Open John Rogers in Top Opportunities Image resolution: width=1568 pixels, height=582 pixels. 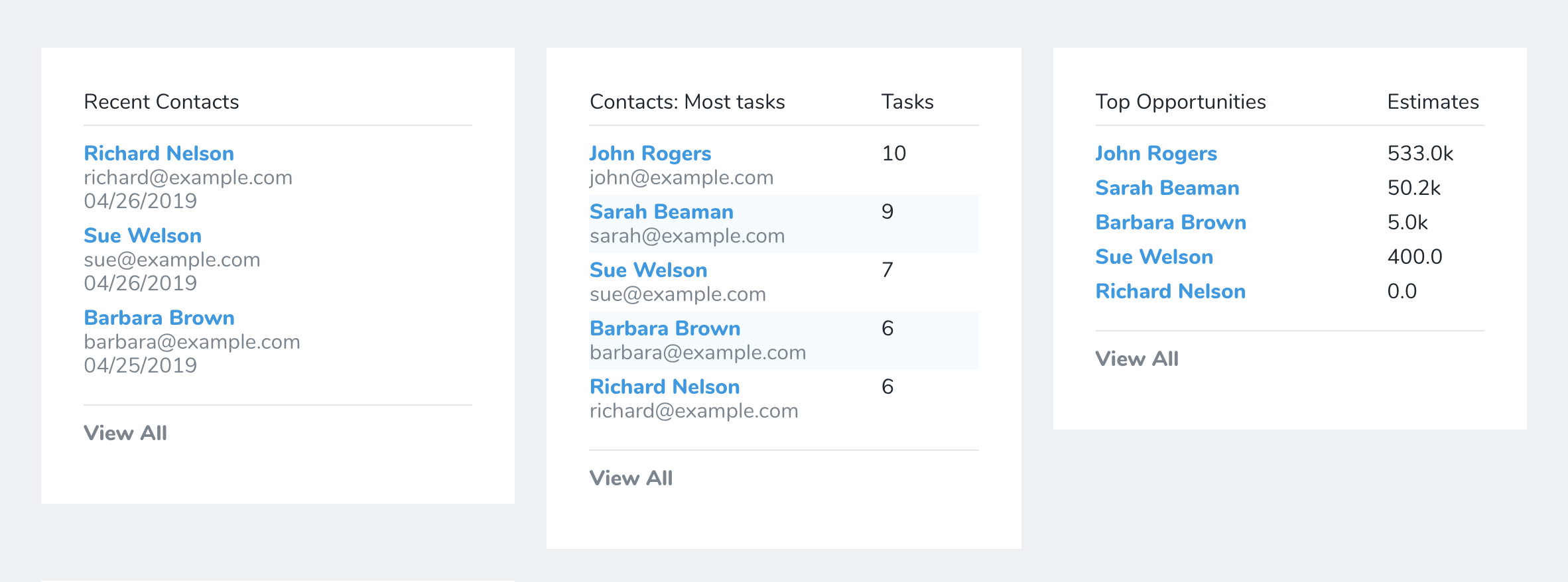1156,154
